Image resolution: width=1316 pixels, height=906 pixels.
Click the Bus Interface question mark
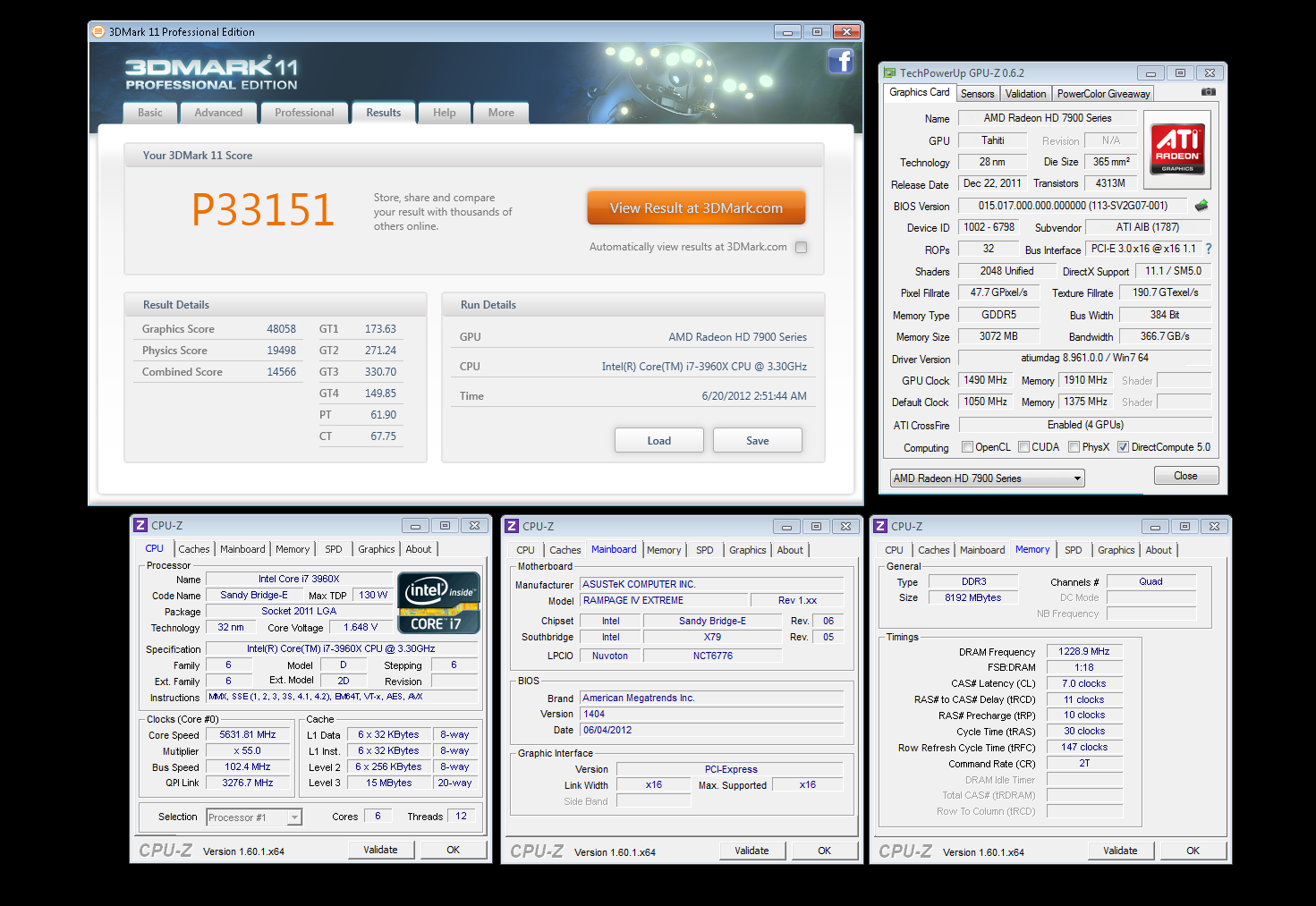pyautogui.click(x=1209, y=250)
